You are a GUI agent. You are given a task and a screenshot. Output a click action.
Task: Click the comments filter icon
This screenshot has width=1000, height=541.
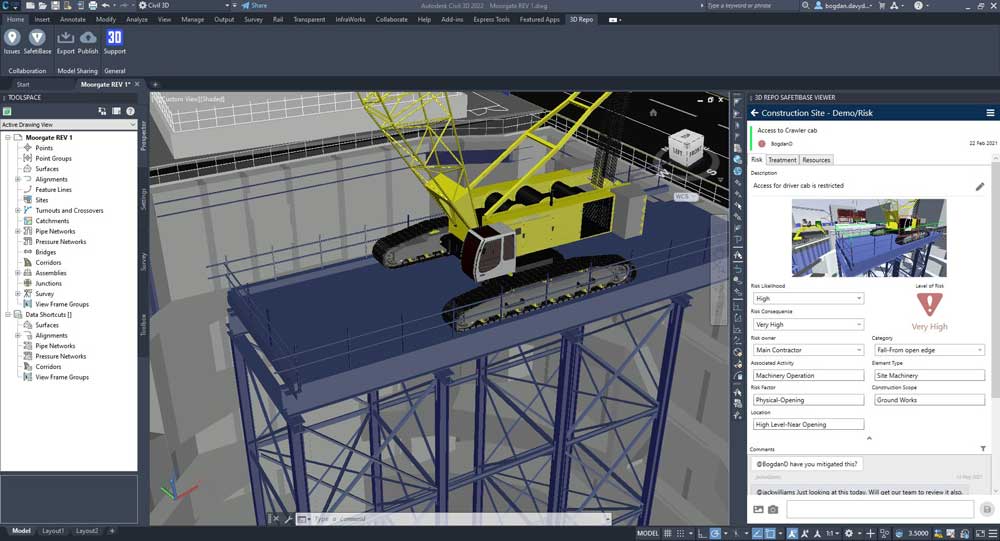[x=983, y=449]
